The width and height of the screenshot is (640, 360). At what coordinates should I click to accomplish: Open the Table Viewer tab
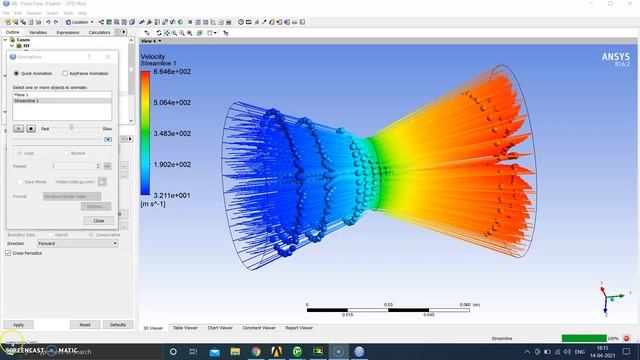[185, 328]
